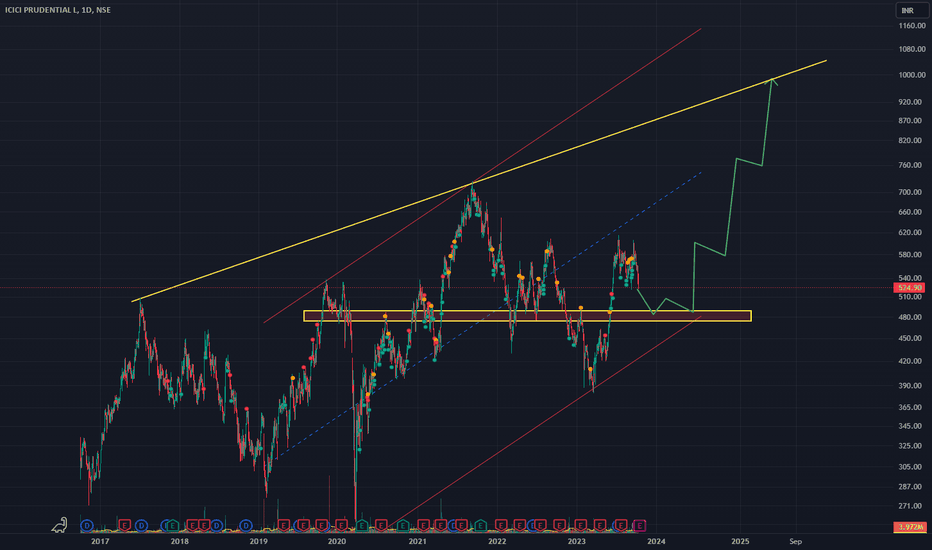
Task: Open the green earnings marker just after 2020
Action: pyautogui.click(x=362, y=526)
